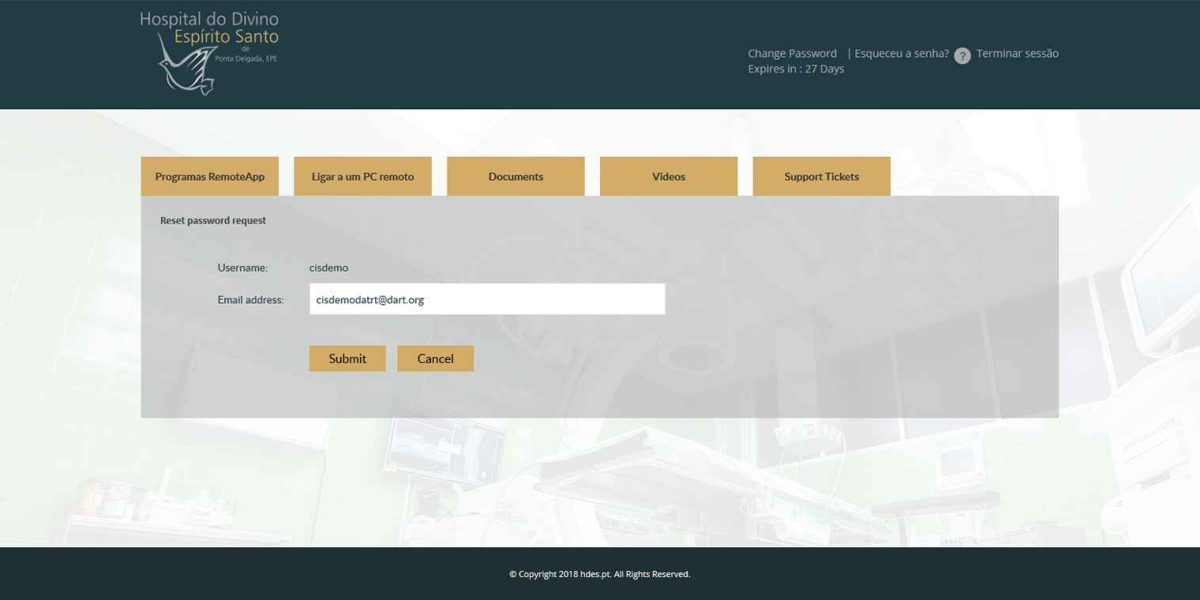This screenshot has height=600, width=1200.
Task: Switch to the Programas RemoteApp tab
Action: (210, 177)
